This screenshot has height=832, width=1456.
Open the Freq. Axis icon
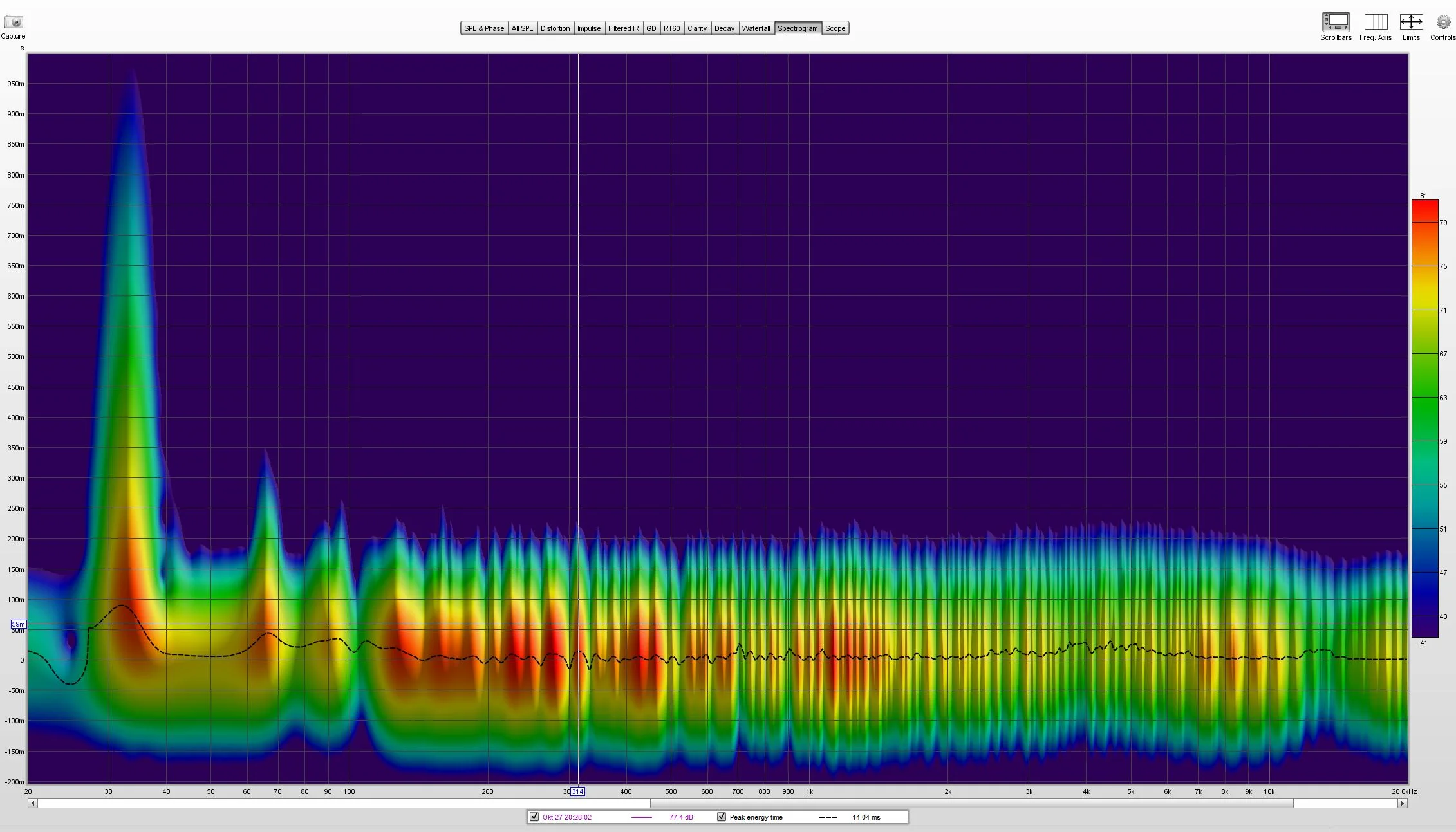pos(1376,22)
